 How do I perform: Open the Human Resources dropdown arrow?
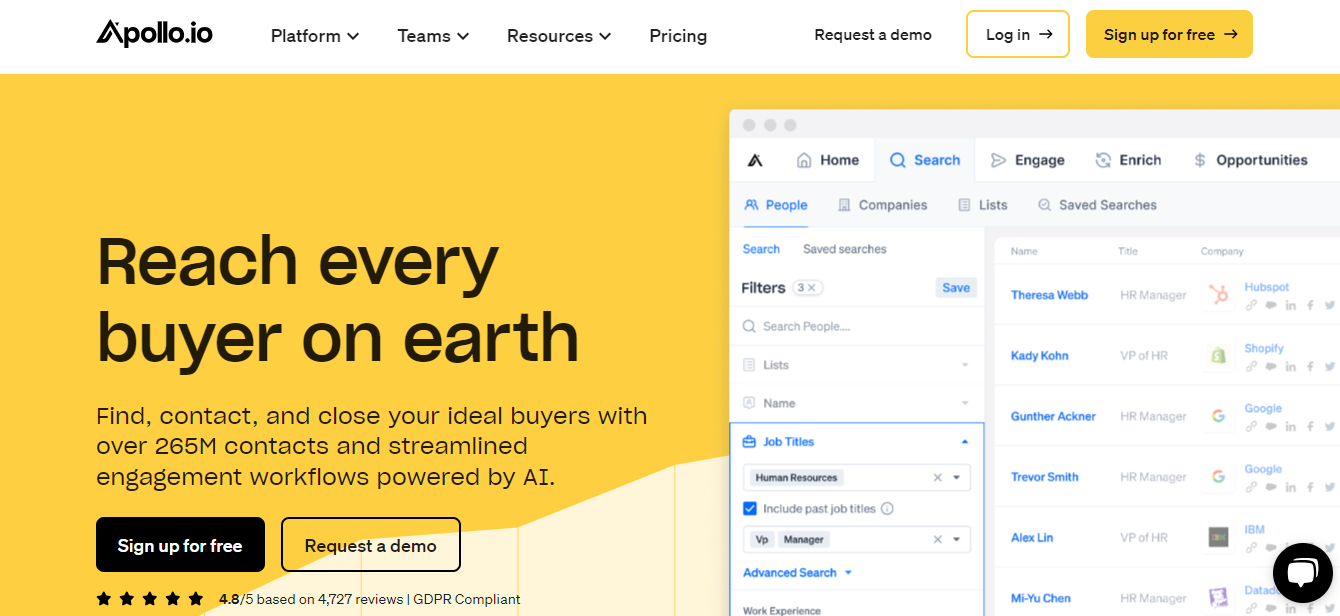point(957,478)
